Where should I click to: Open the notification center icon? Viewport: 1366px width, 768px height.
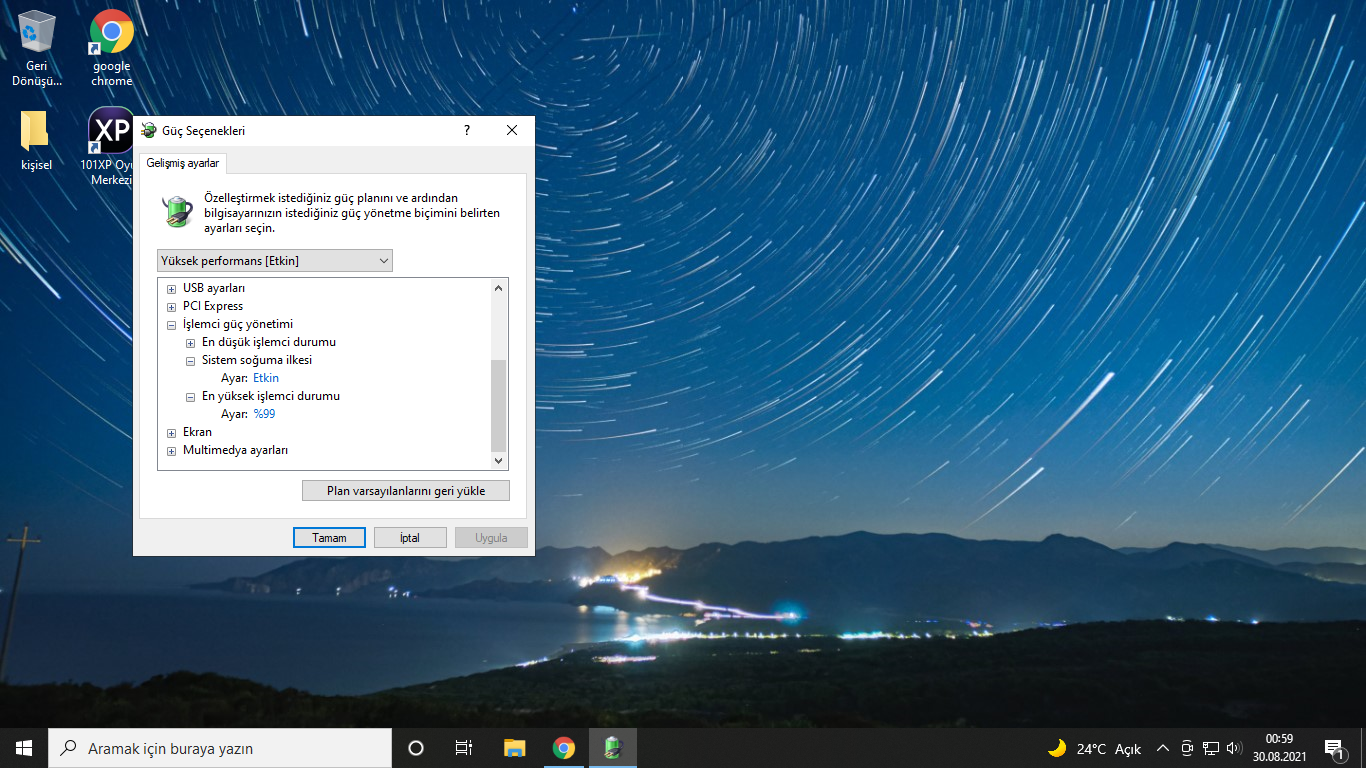click(x=1334, y=748)
